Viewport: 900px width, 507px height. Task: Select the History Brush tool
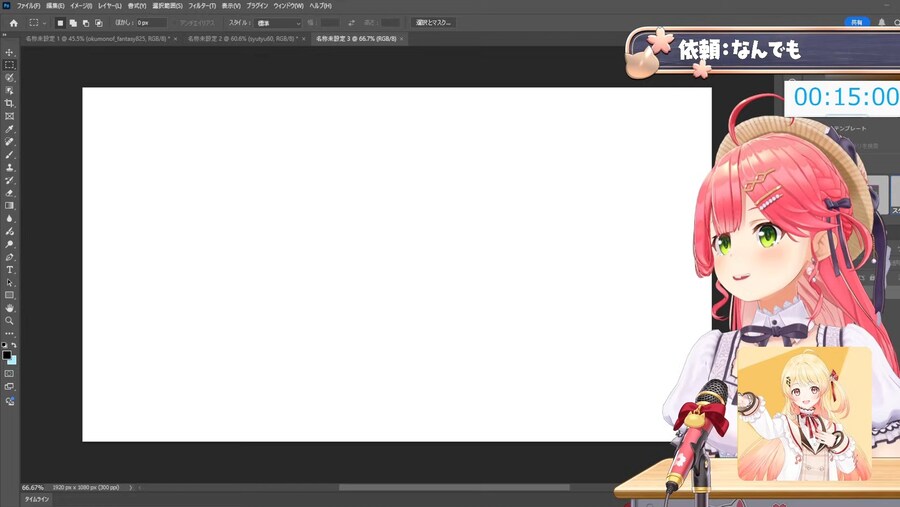tap(9, 180)
